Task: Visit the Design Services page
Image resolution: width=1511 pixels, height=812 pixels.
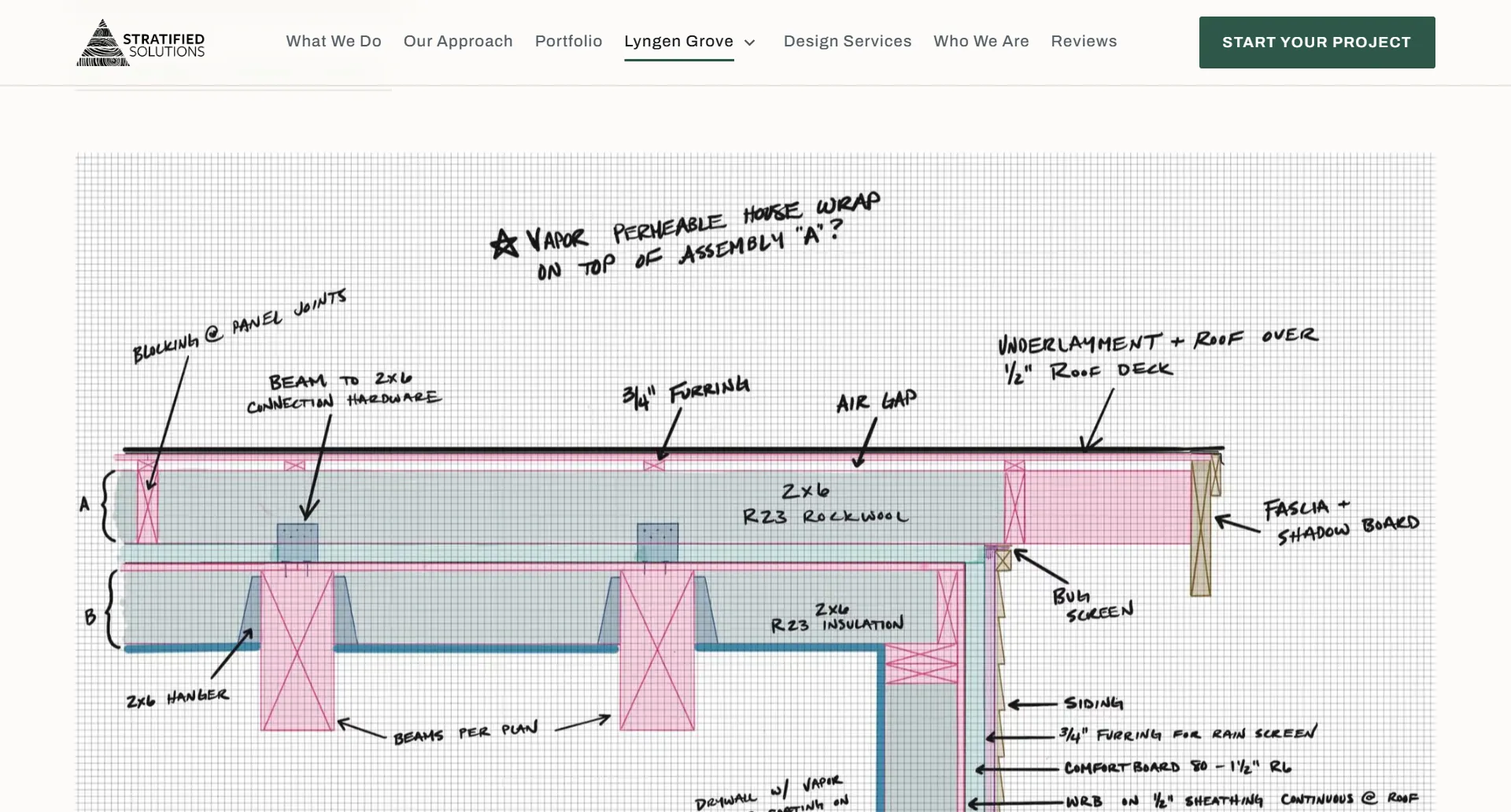Action: [848, 42]
